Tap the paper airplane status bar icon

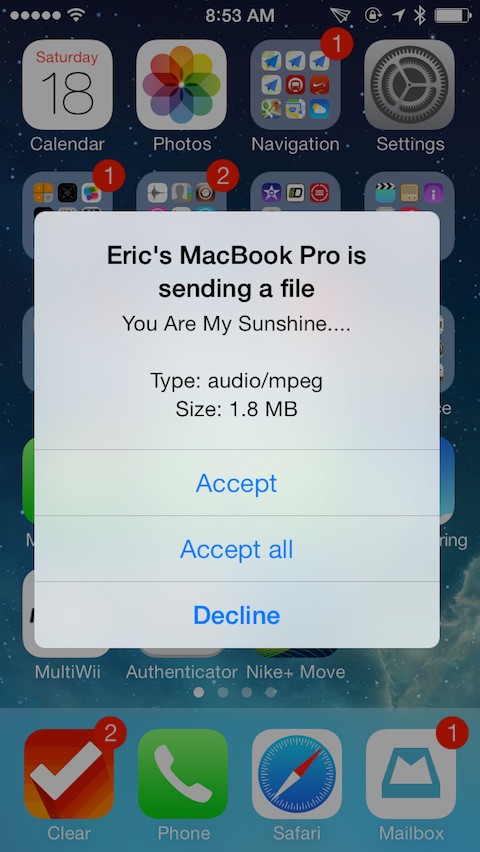[341, 15]
